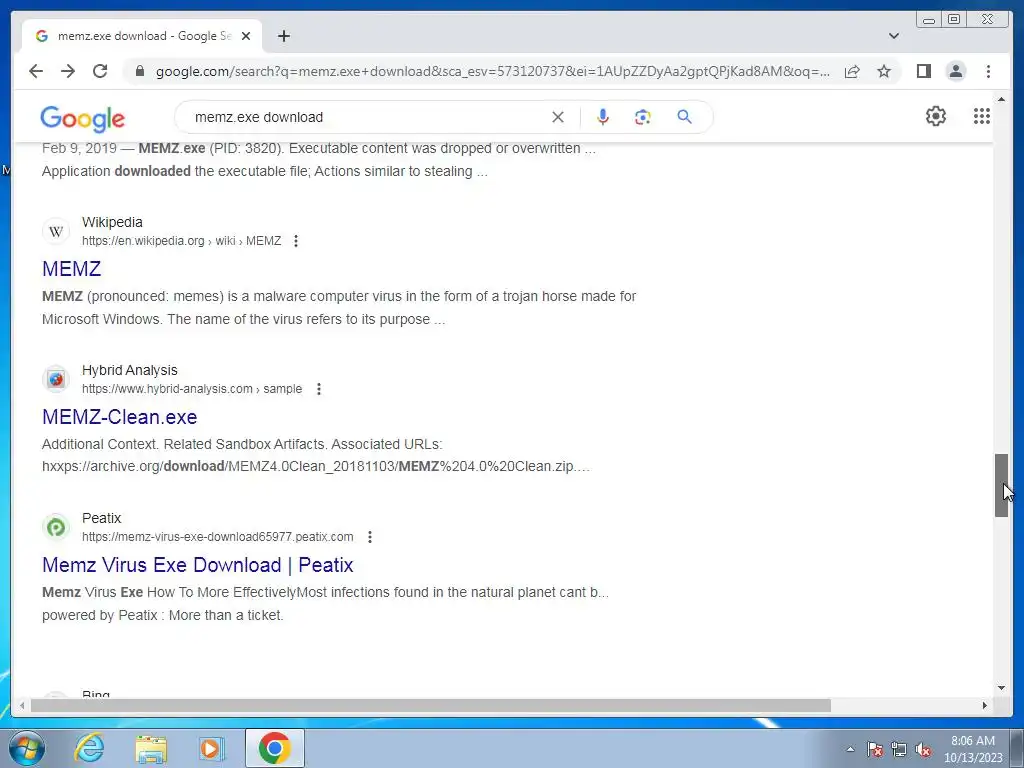Go back using Chrome's back arrow
Image resolution: width=1024 pixels, height=768 pixels.
tap(36, 71)
